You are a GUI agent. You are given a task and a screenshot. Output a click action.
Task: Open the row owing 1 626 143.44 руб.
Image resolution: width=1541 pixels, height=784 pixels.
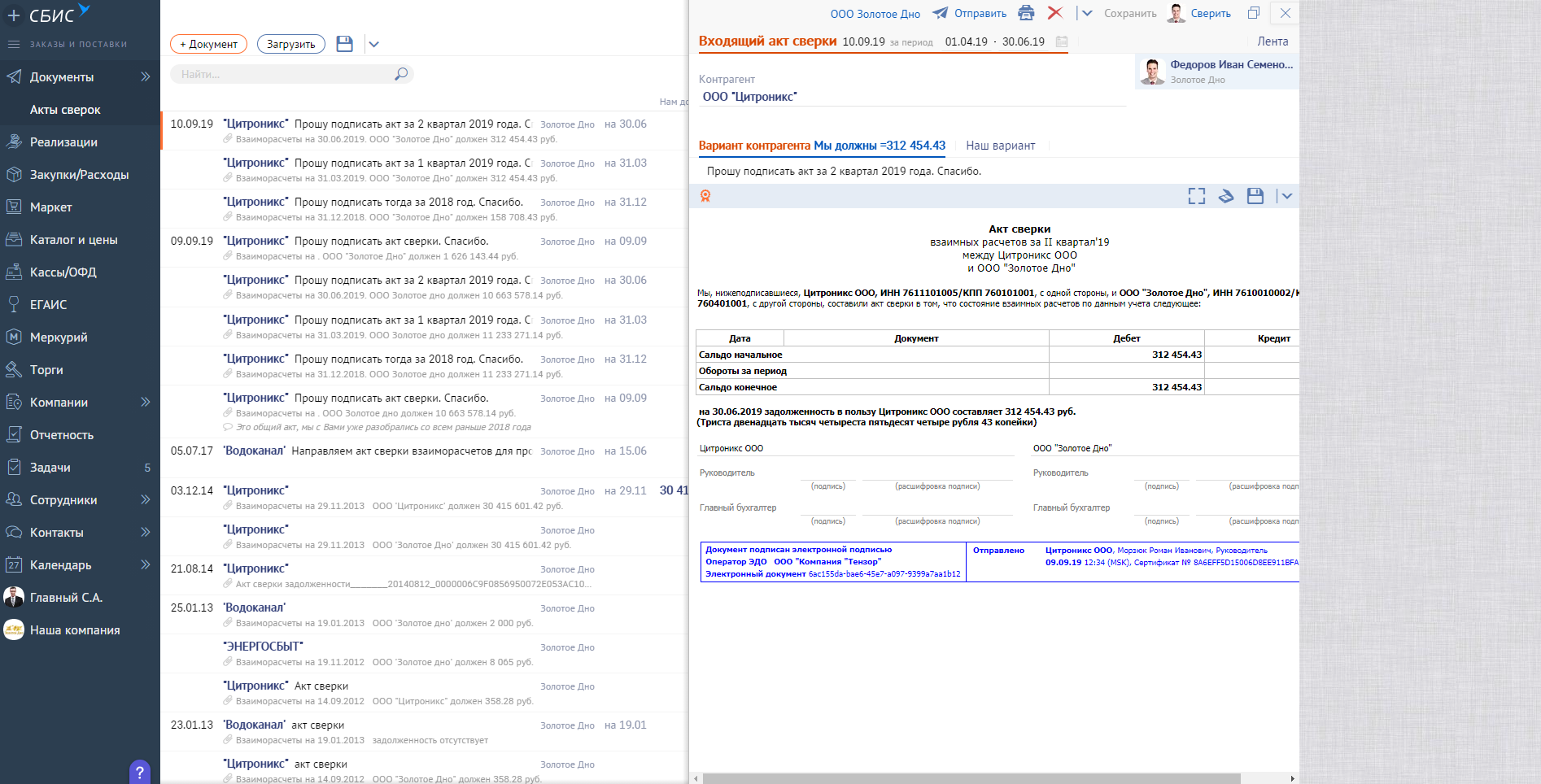(425, 248)
